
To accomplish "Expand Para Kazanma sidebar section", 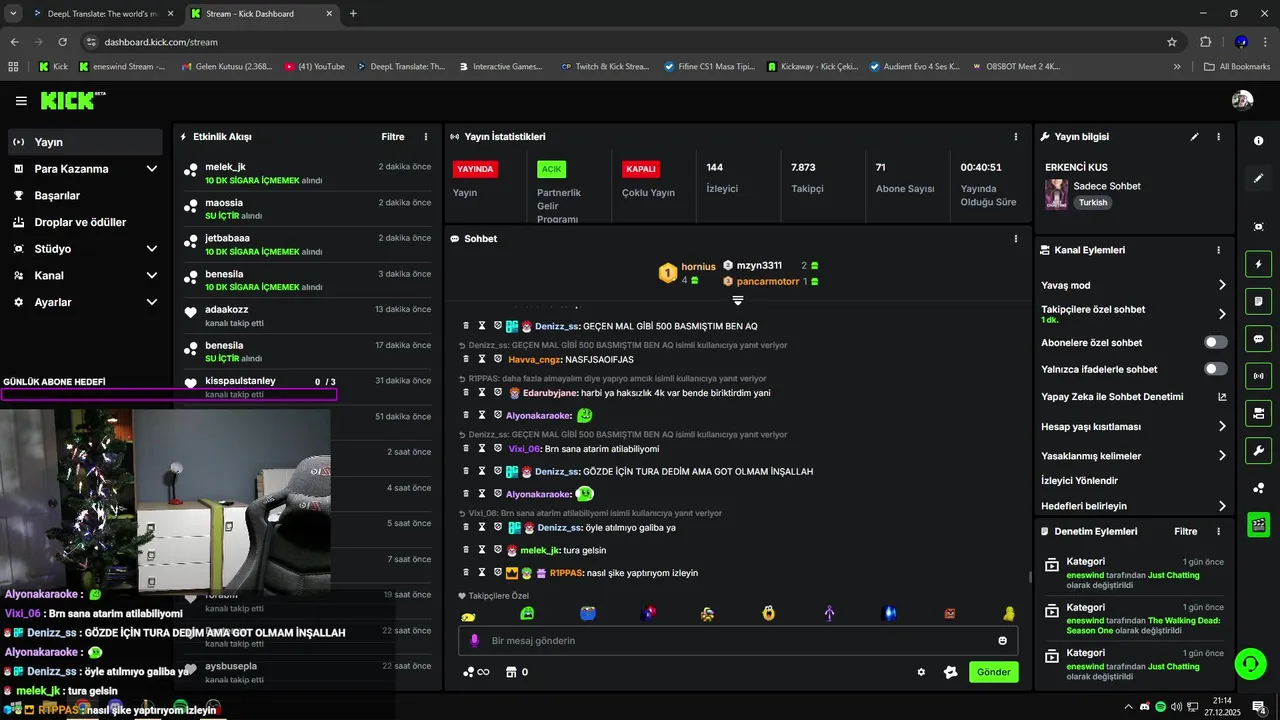I will (x=152, y=169).
